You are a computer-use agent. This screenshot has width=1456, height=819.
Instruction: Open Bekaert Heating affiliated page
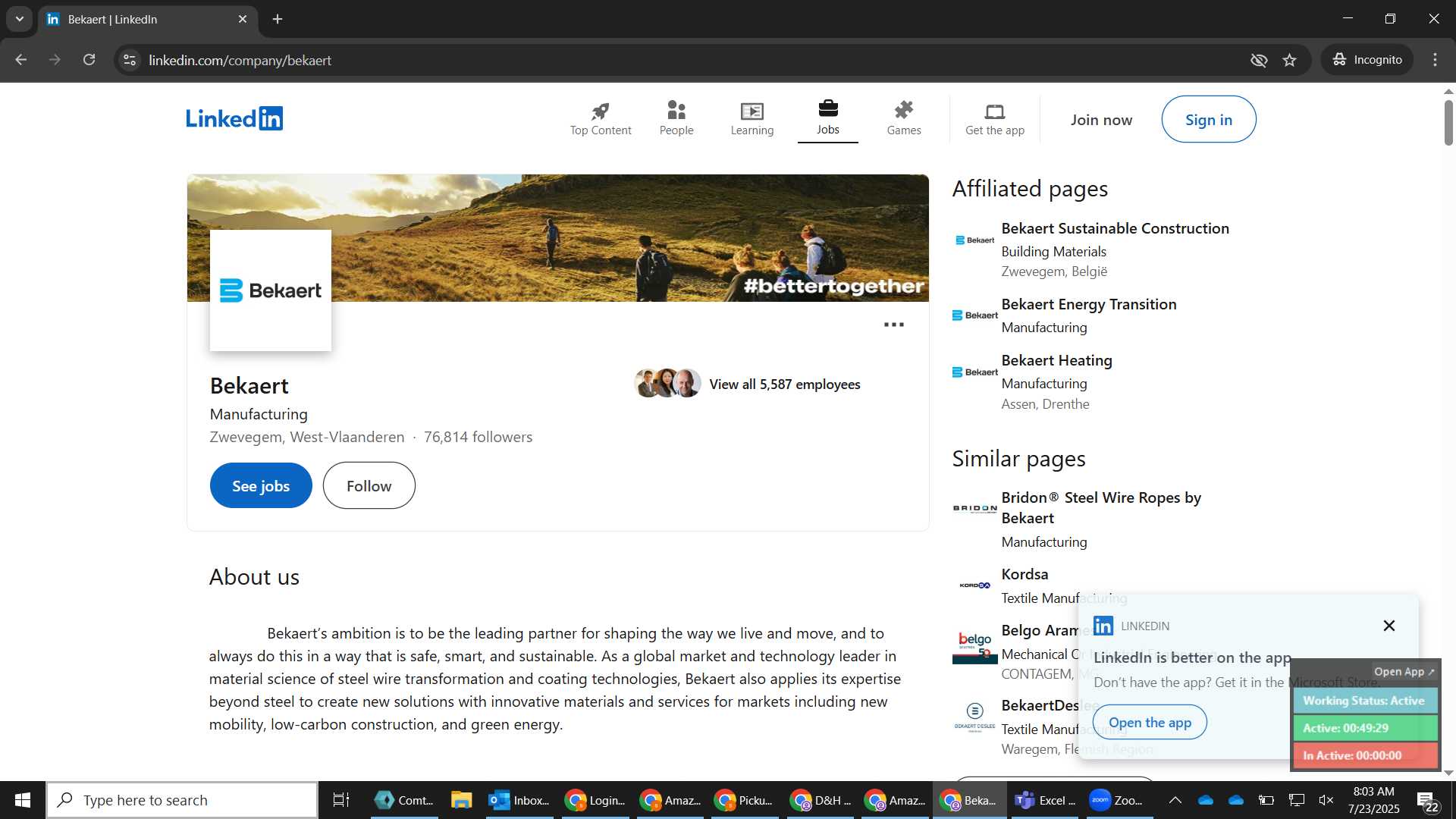coord(1057,360)
